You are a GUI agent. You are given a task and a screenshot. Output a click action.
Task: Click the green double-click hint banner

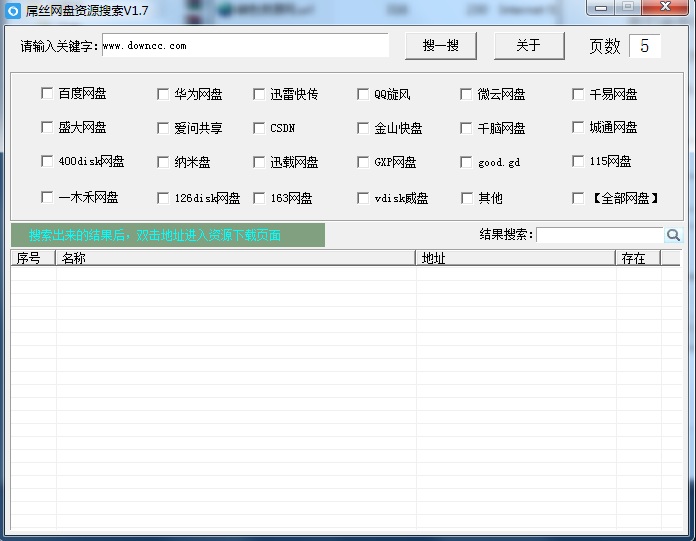[x=168, y=235]
